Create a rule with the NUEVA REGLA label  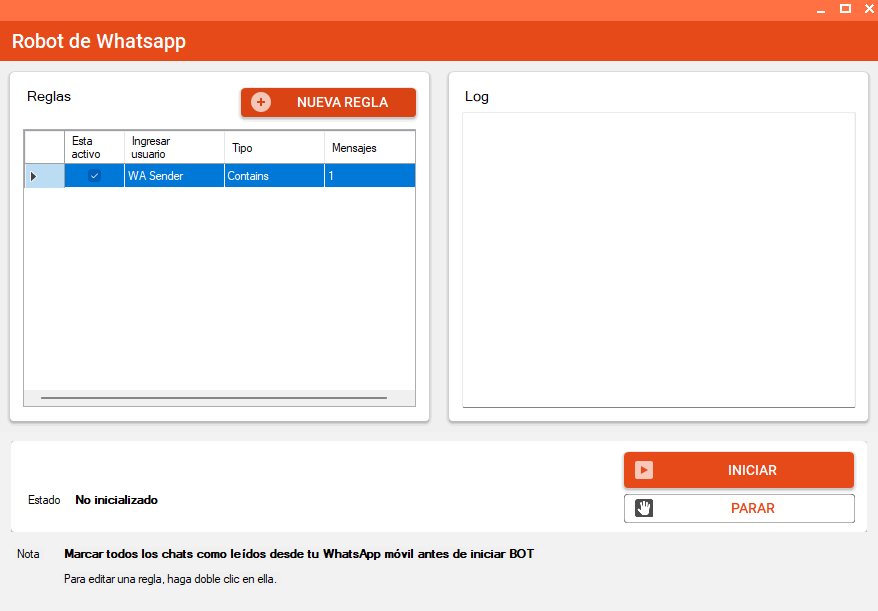coord(342,102)
